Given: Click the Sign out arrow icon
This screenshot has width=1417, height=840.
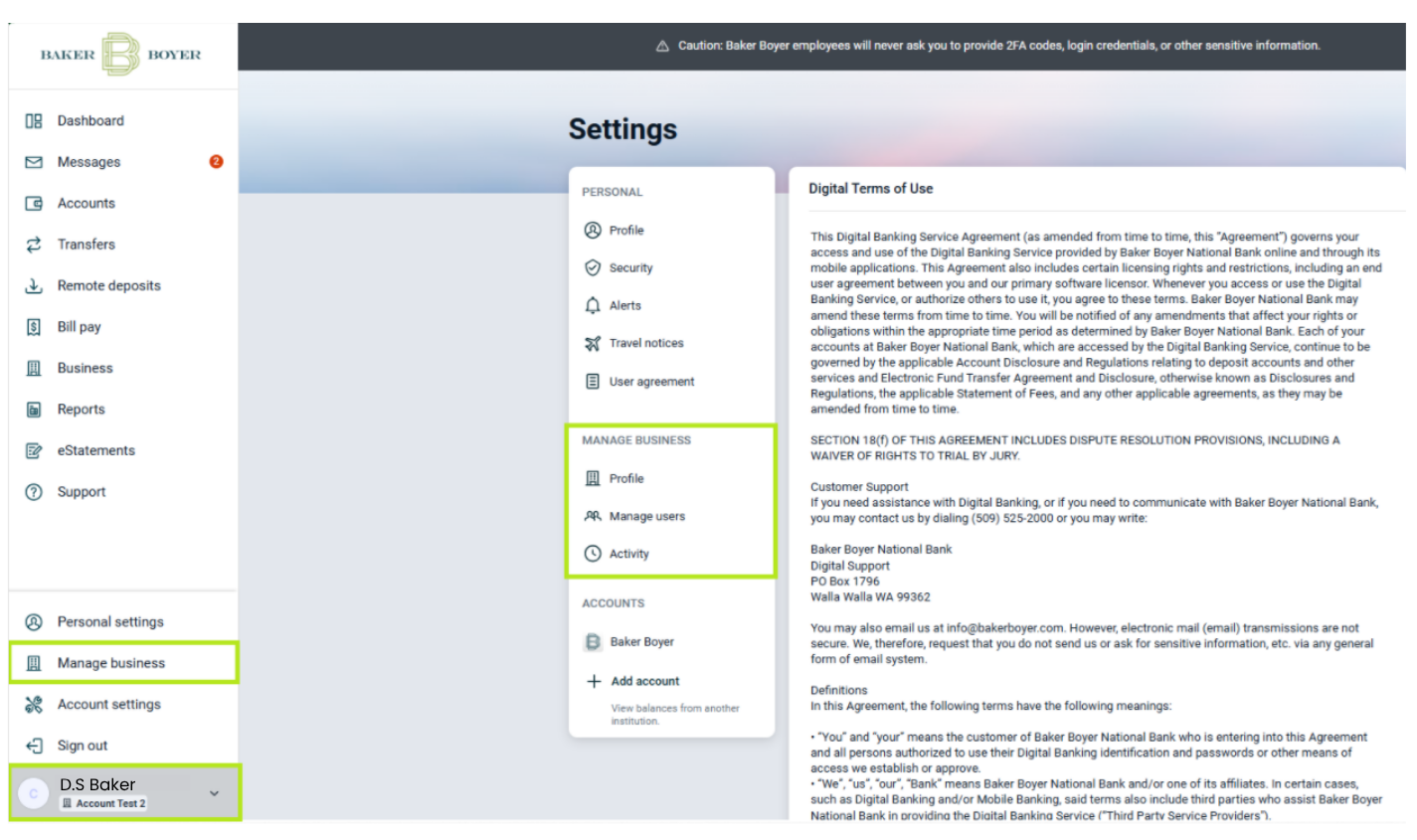Looking at the screenshot, I should [x=34, y=746].
